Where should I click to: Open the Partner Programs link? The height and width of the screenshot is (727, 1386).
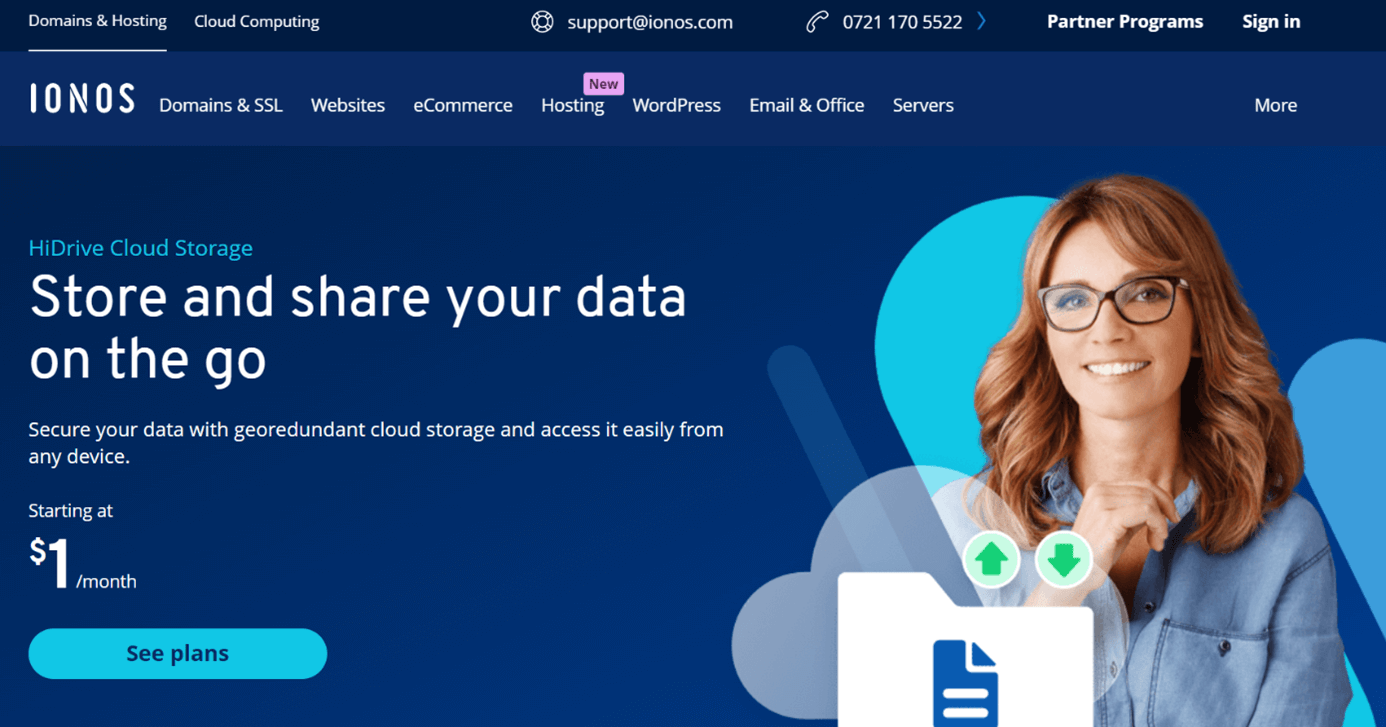click(x=1124, y=22)
